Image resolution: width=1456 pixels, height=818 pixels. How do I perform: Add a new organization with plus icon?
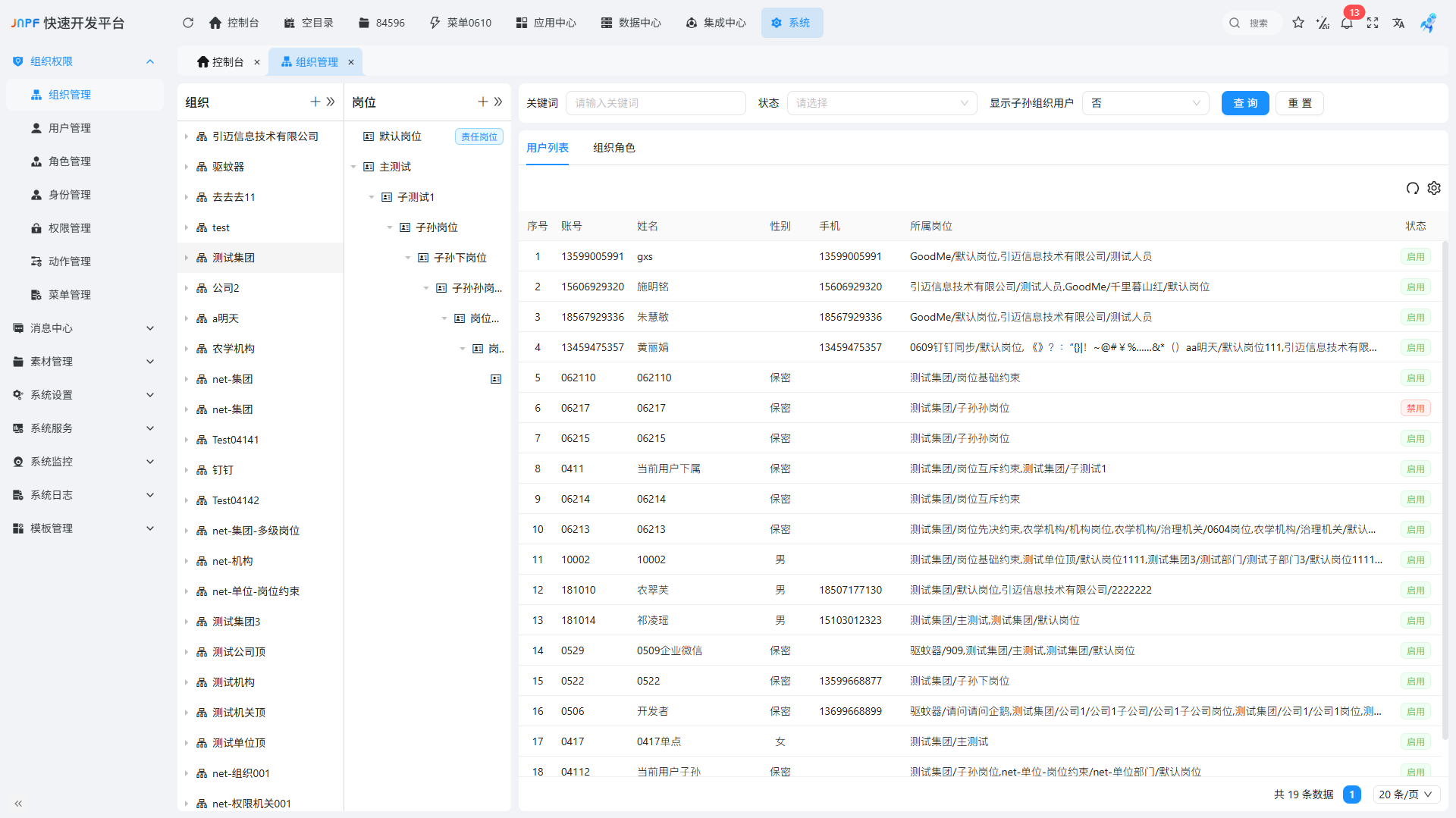click(x=315, y=102)
